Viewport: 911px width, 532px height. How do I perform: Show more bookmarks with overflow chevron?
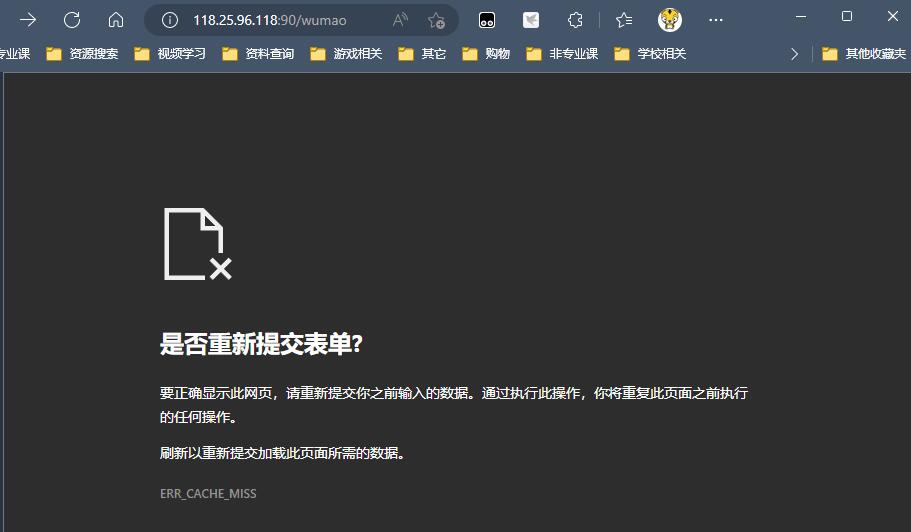[x=794, y=54]
